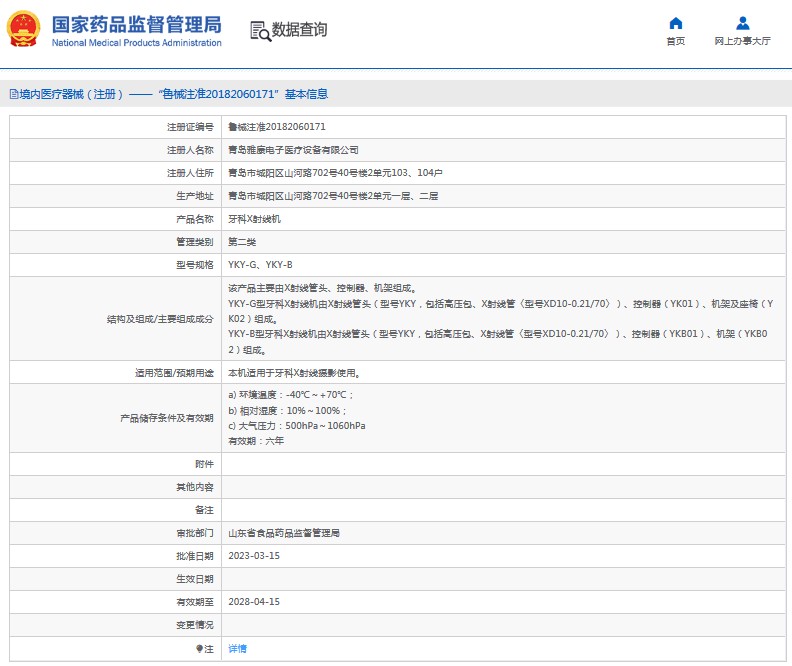The image size is (792, 666).
Task: Click the 第二类 management category value
Action: coord(245,242)
